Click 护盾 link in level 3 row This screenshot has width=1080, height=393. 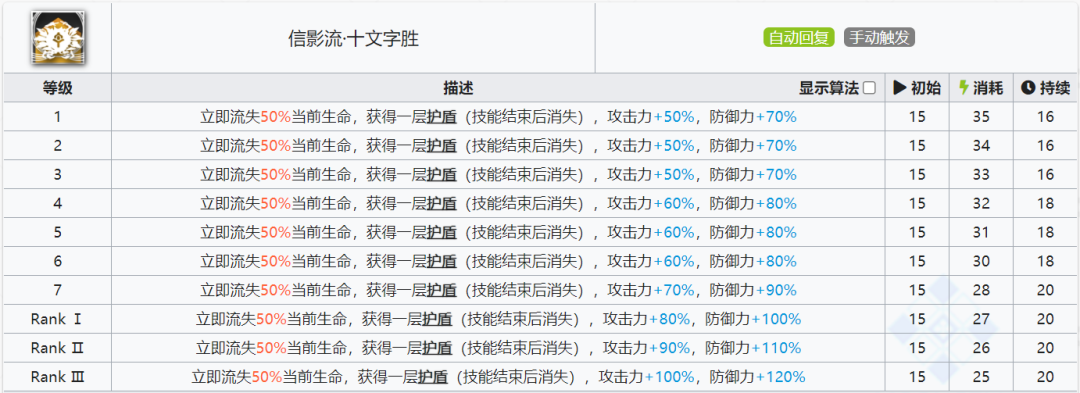pyautogui.click(x=441, y=175)
